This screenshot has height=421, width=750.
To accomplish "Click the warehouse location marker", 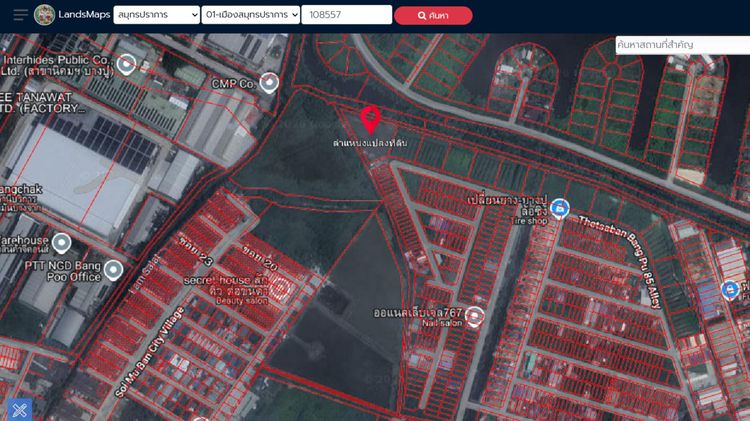I will click(x=62, y=243).
